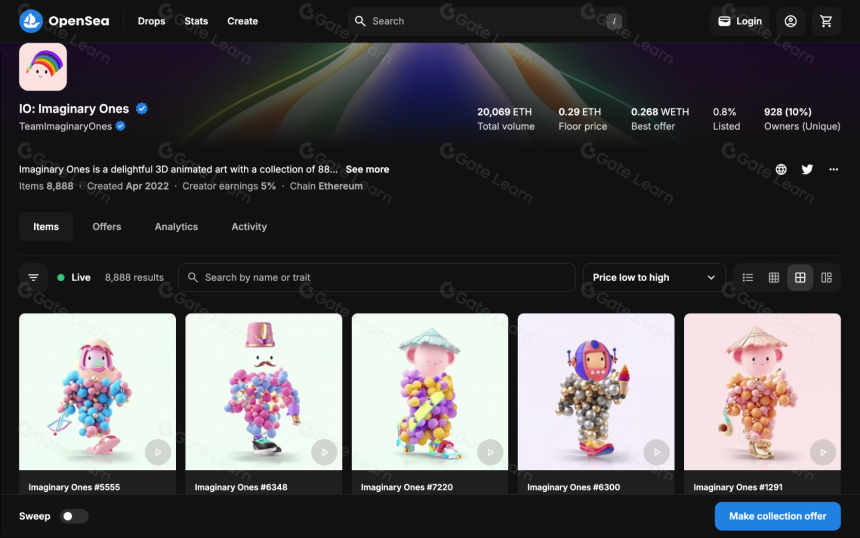Open the collection Twitter icon
Viewport: 860px width, 538px height.
coord(807,169)
